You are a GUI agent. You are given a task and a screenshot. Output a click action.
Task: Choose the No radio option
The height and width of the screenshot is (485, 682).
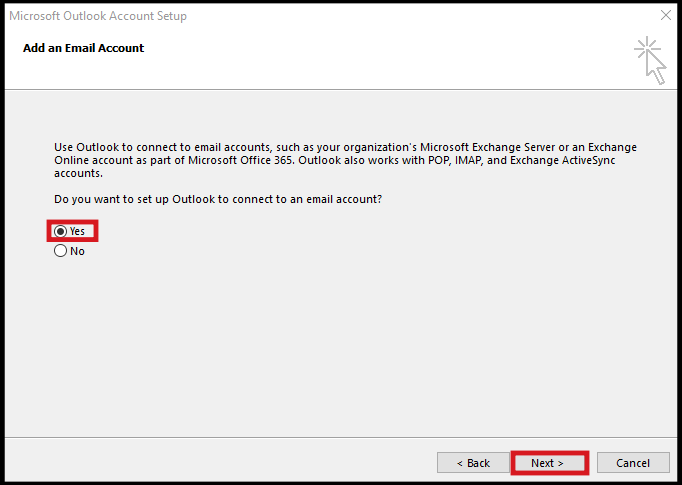pyautogui.click(x=69, y=251)
